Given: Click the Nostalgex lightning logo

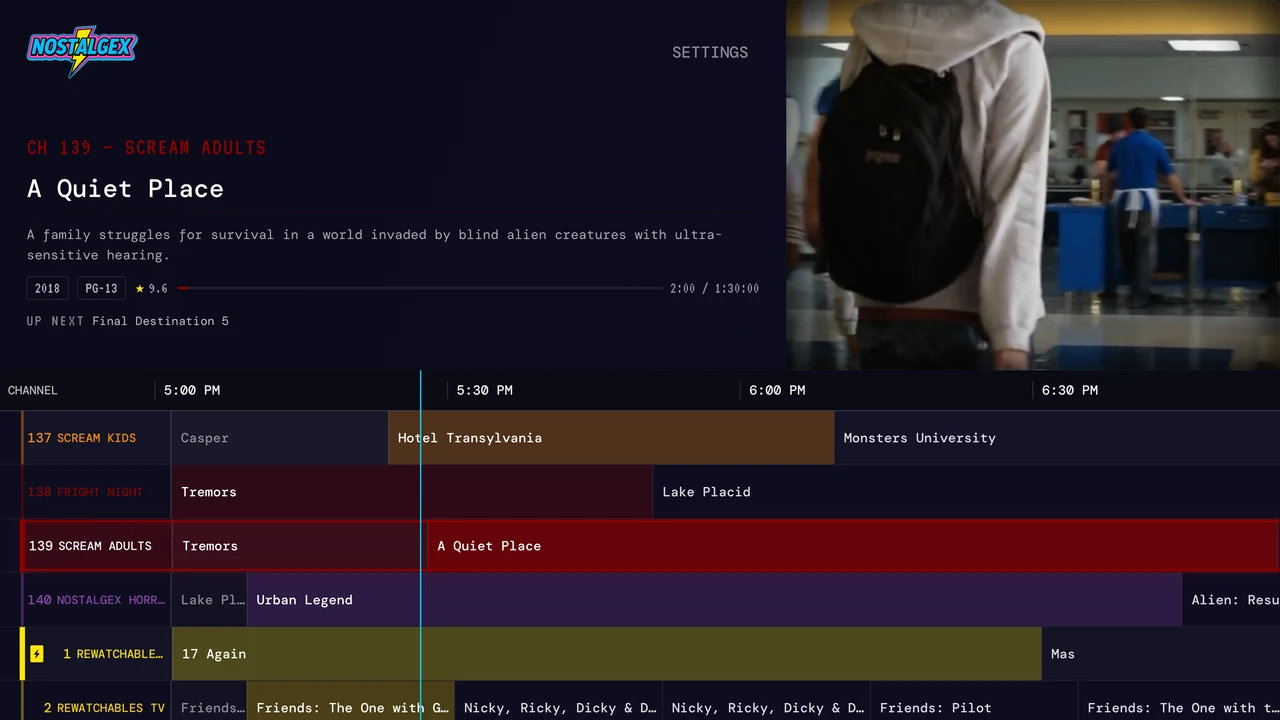Looking at the screenshot, I should pyautogui.click(x=82, y=52).
